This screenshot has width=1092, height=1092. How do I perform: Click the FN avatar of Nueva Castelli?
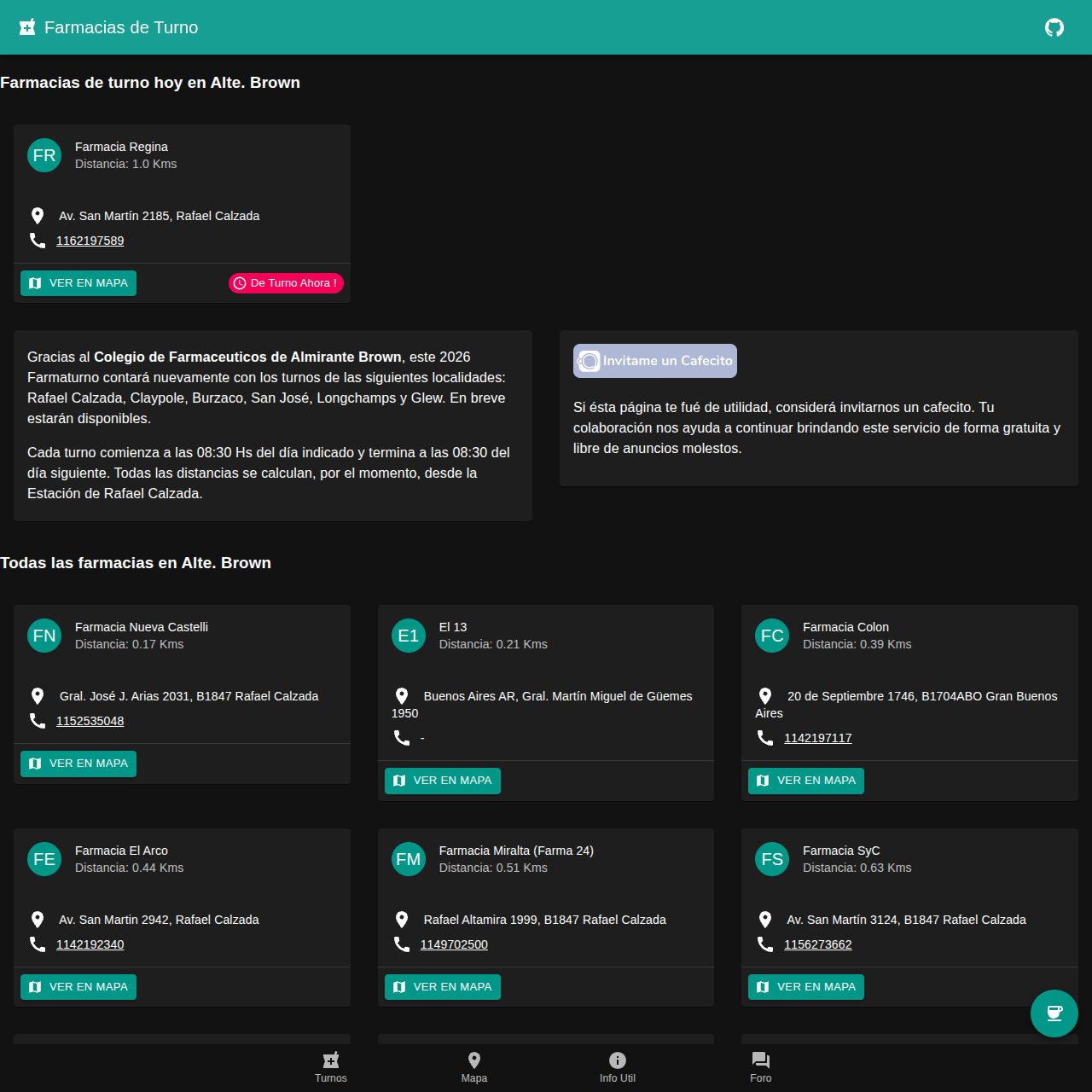click(44, 636)
